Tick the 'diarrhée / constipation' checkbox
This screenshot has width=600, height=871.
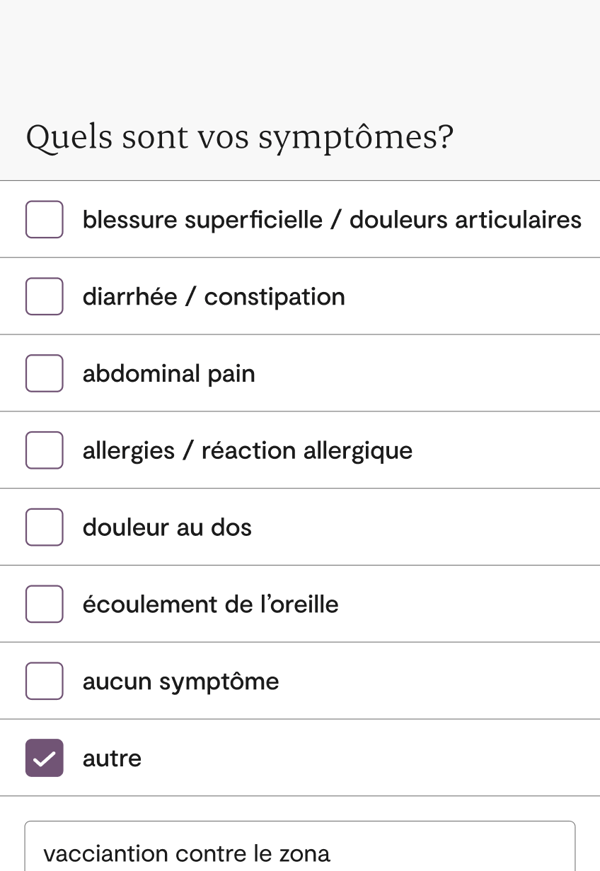click(44, 296)
